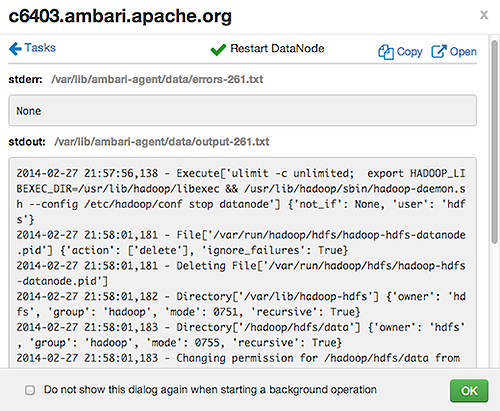Tick the do not show dialog checkbox
The image size is (500, 411).
[30, 390]
